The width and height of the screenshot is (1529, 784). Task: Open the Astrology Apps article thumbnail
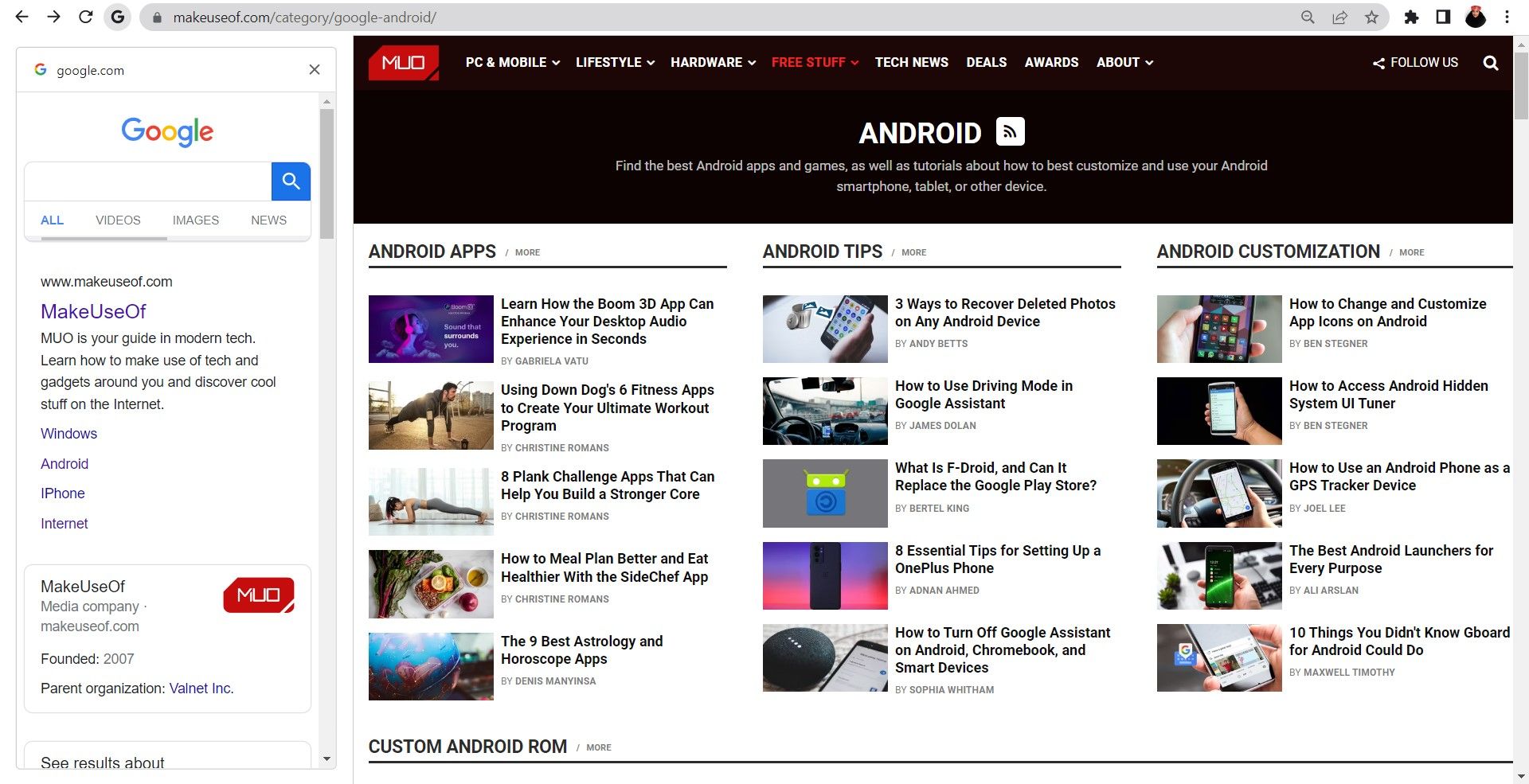[431, 666]
